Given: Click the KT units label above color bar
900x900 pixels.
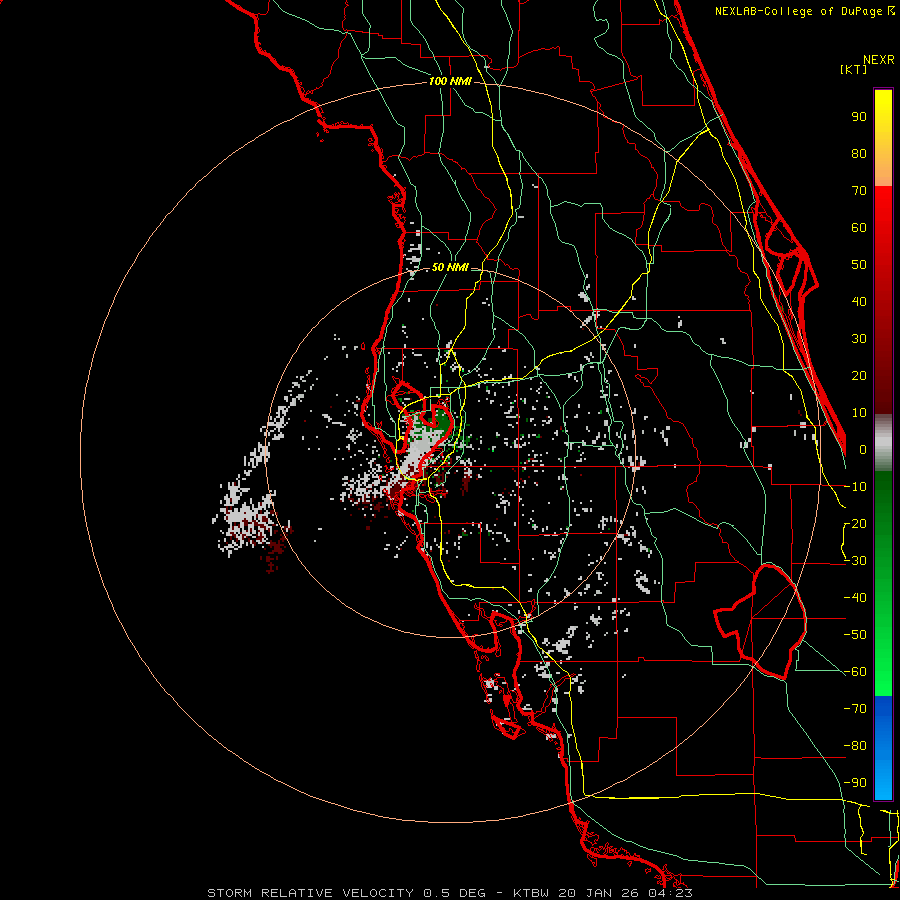Looking at the screenshot, I should [x=854, y=69].
